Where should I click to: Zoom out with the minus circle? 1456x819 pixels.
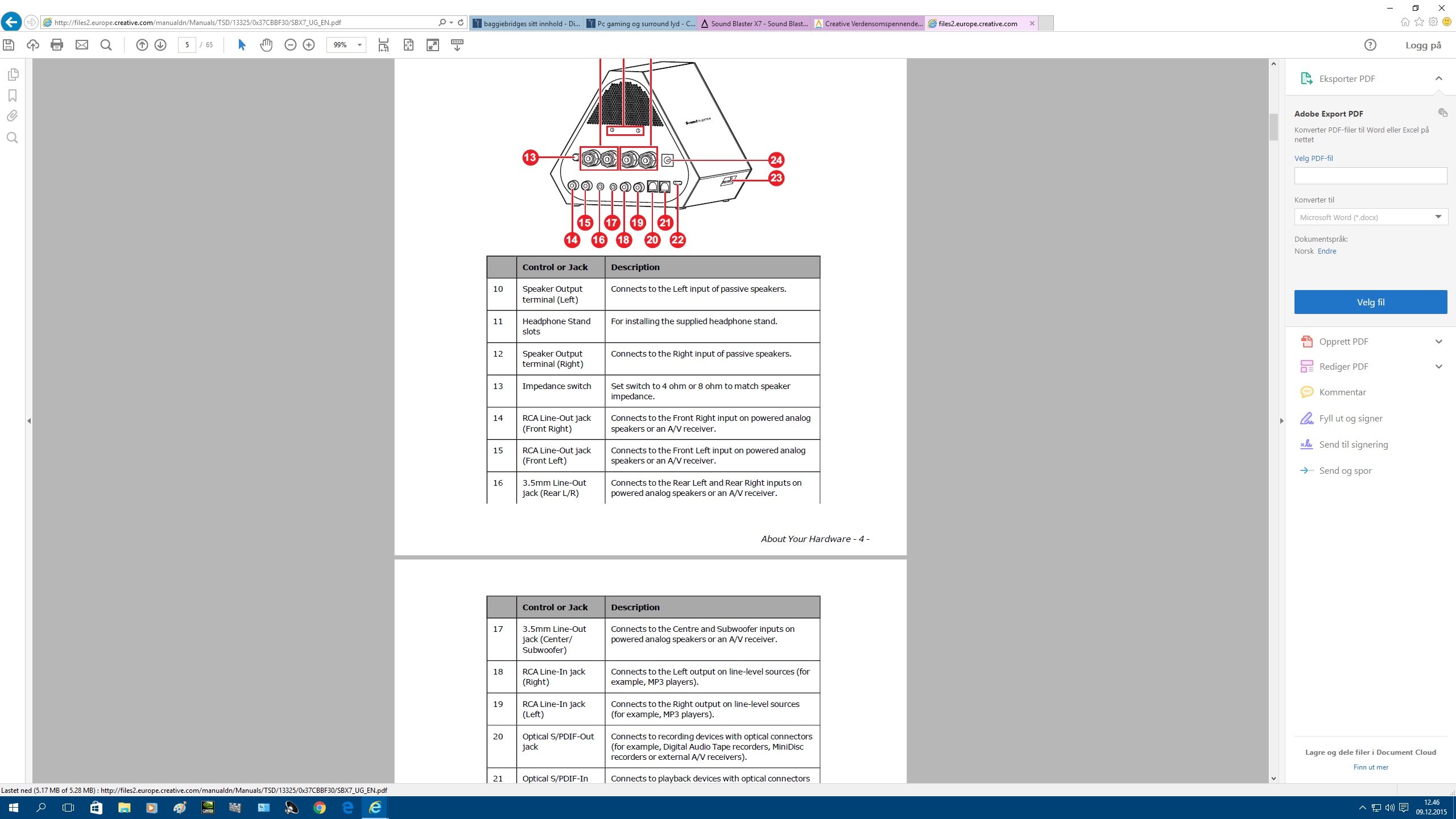point(291,45)
